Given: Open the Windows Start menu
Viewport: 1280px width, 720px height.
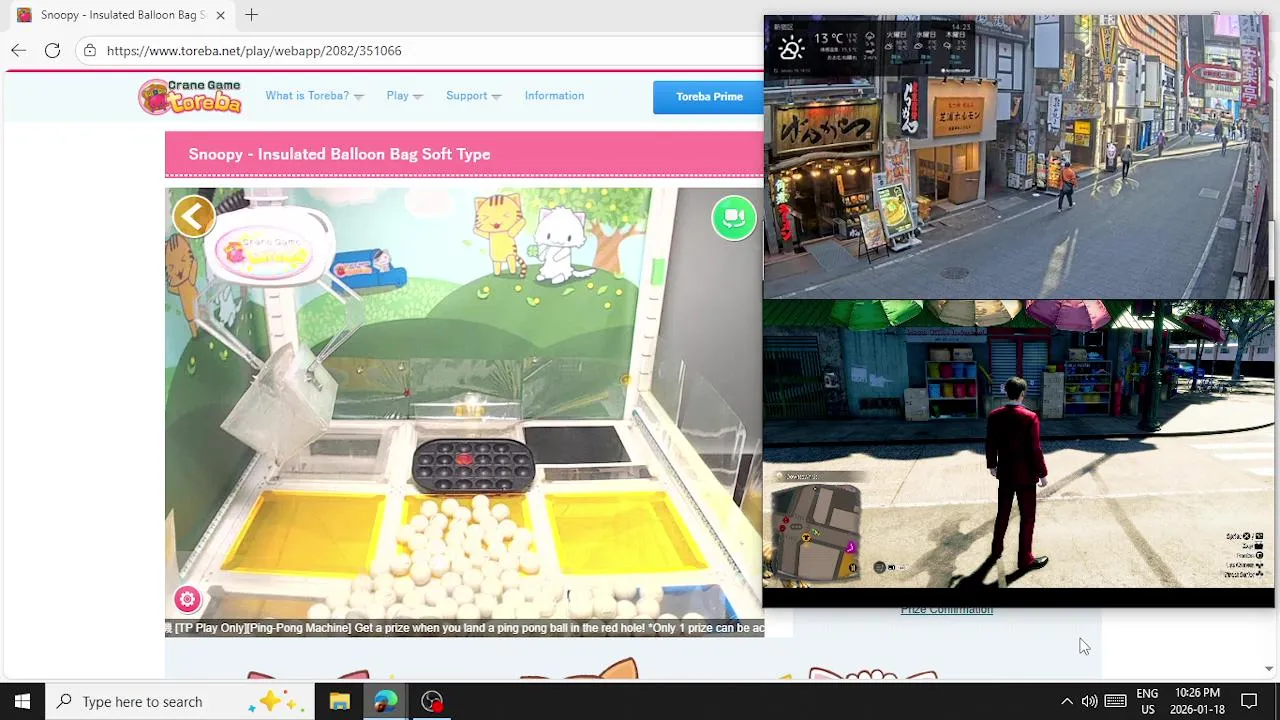Looking at the screenshot, I should [x=22, y=702].
